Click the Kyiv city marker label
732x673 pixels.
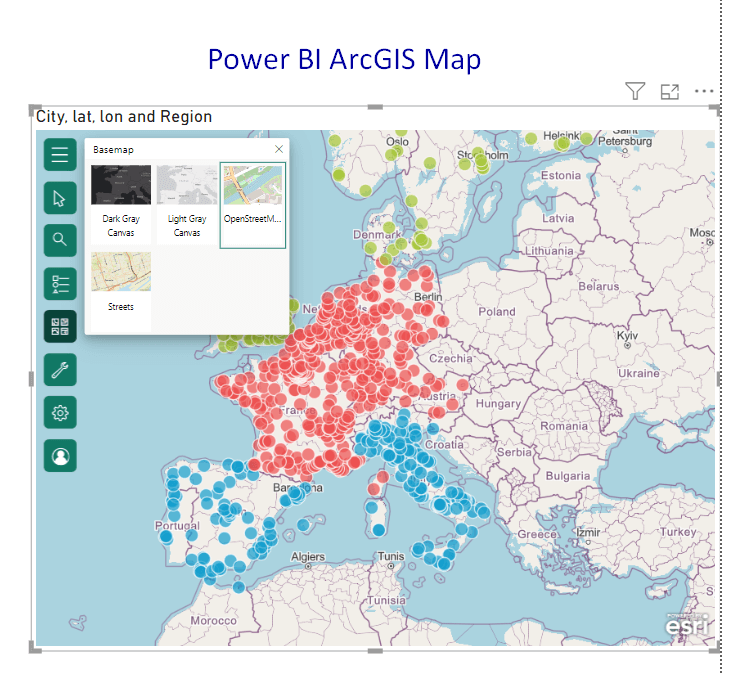point(627,336)
